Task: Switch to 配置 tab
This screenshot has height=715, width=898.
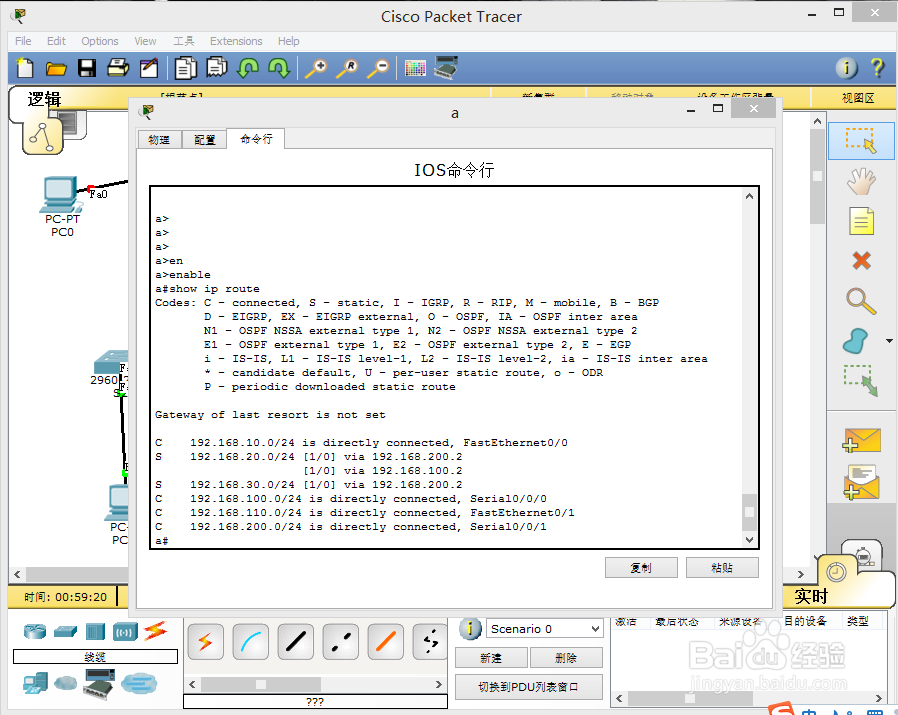Action: coord(204,140)
